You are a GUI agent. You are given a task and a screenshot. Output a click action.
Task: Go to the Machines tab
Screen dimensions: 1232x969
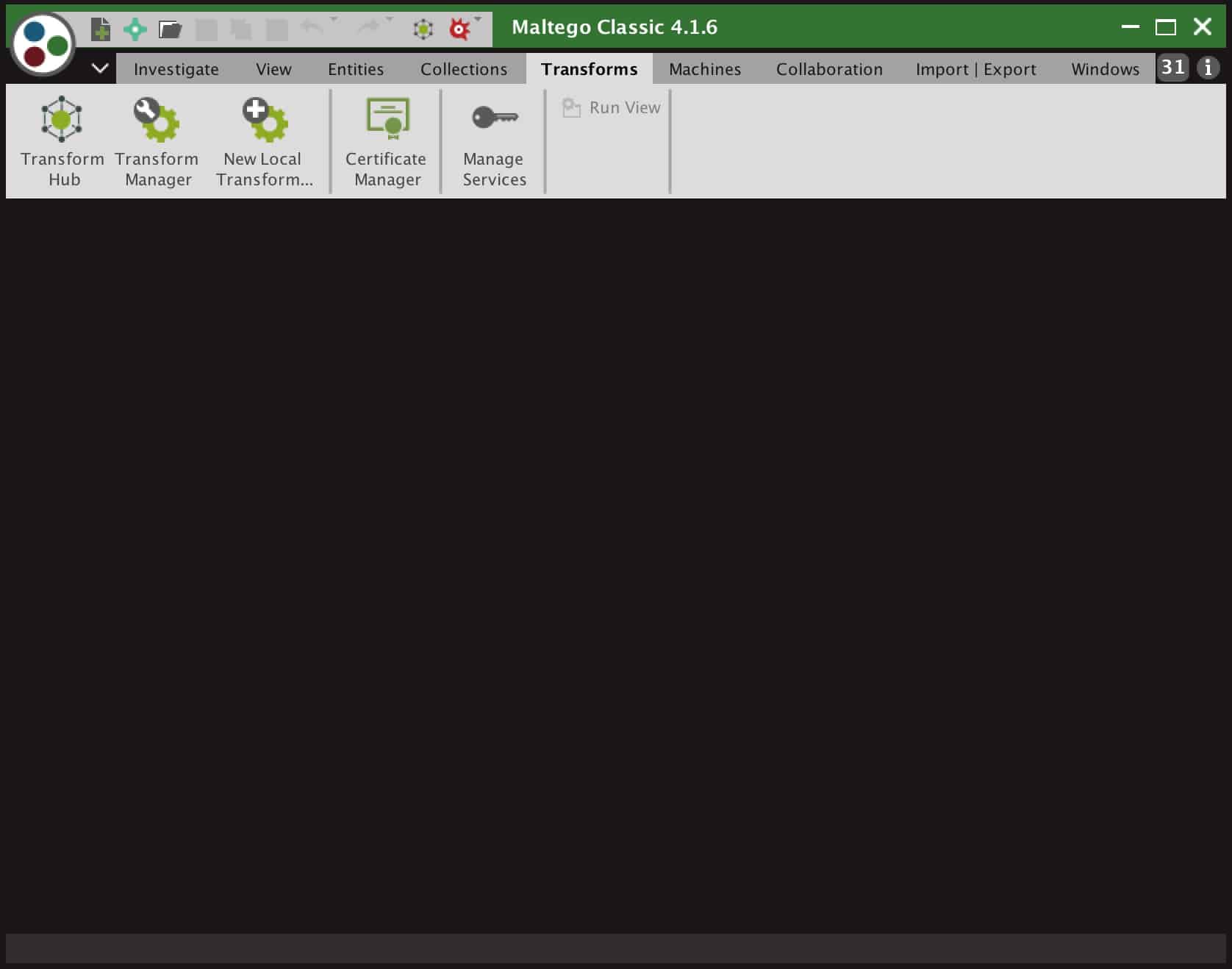(705, 69)
